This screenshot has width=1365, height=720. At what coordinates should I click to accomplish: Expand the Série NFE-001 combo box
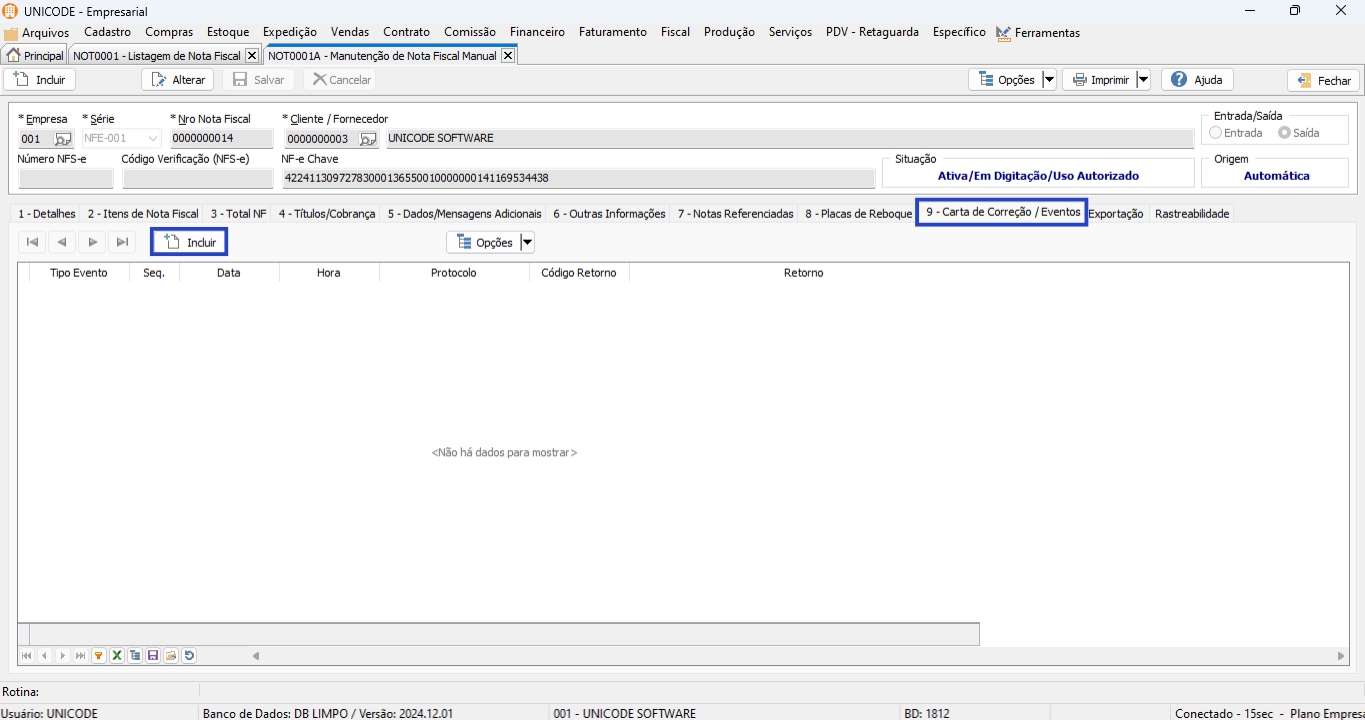click(x=153, y=139)
